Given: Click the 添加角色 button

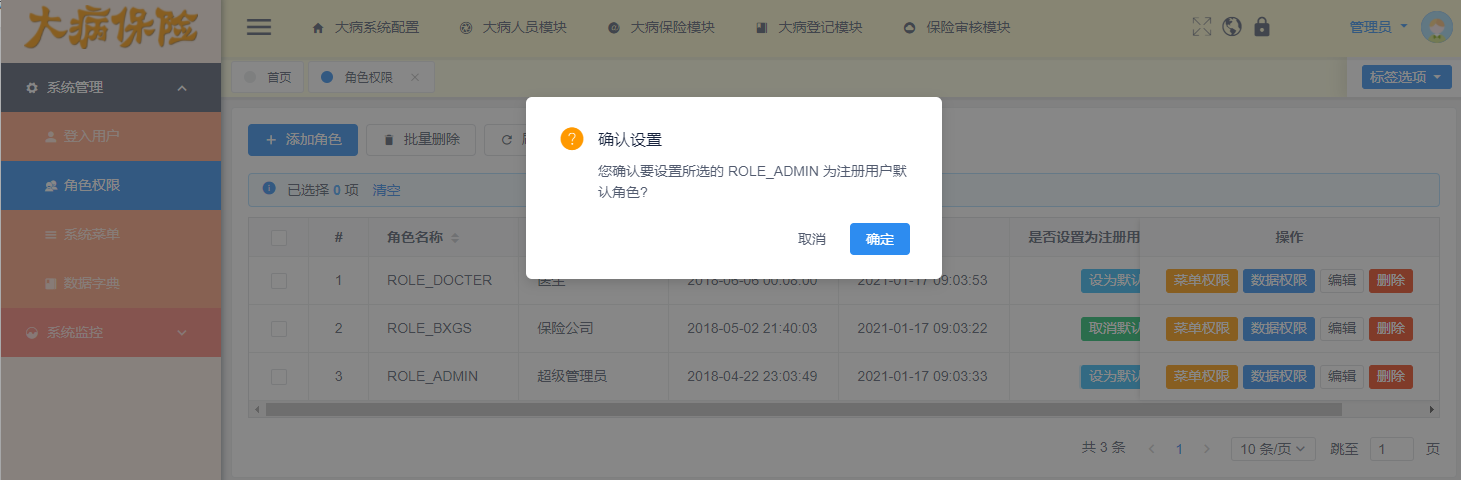Looking at the screenshot, I should coord(303,140).
